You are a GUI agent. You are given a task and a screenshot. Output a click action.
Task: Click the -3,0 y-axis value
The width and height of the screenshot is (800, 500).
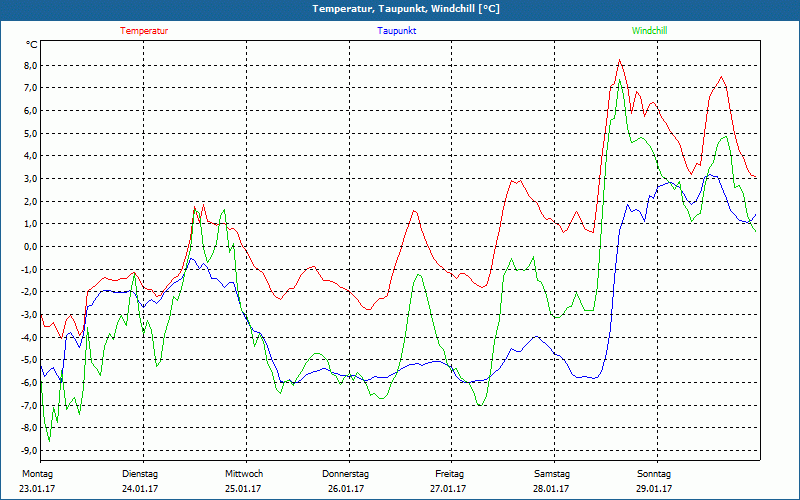pyautogui.click(x=30, y=314)
